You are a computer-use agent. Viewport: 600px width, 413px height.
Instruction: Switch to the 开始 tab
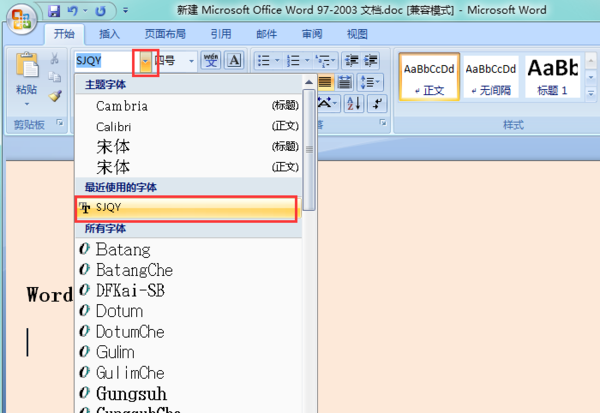(64, 34)
